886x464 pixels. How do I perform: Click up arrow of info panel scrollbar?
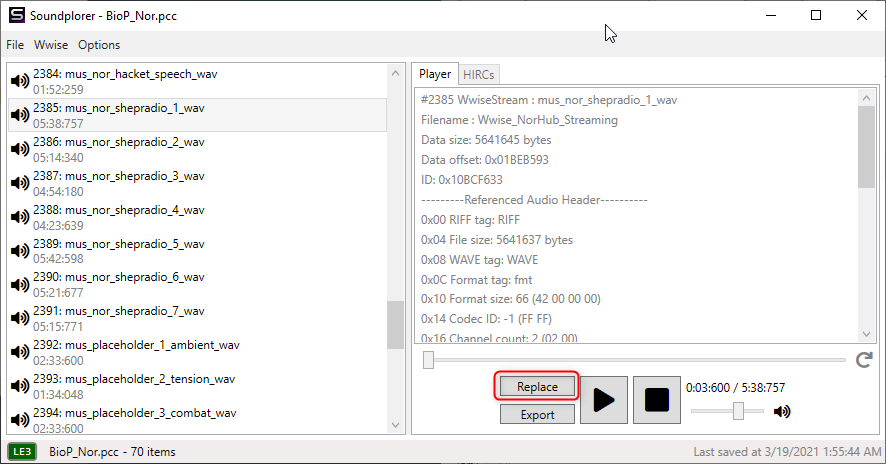click(866, 98)
